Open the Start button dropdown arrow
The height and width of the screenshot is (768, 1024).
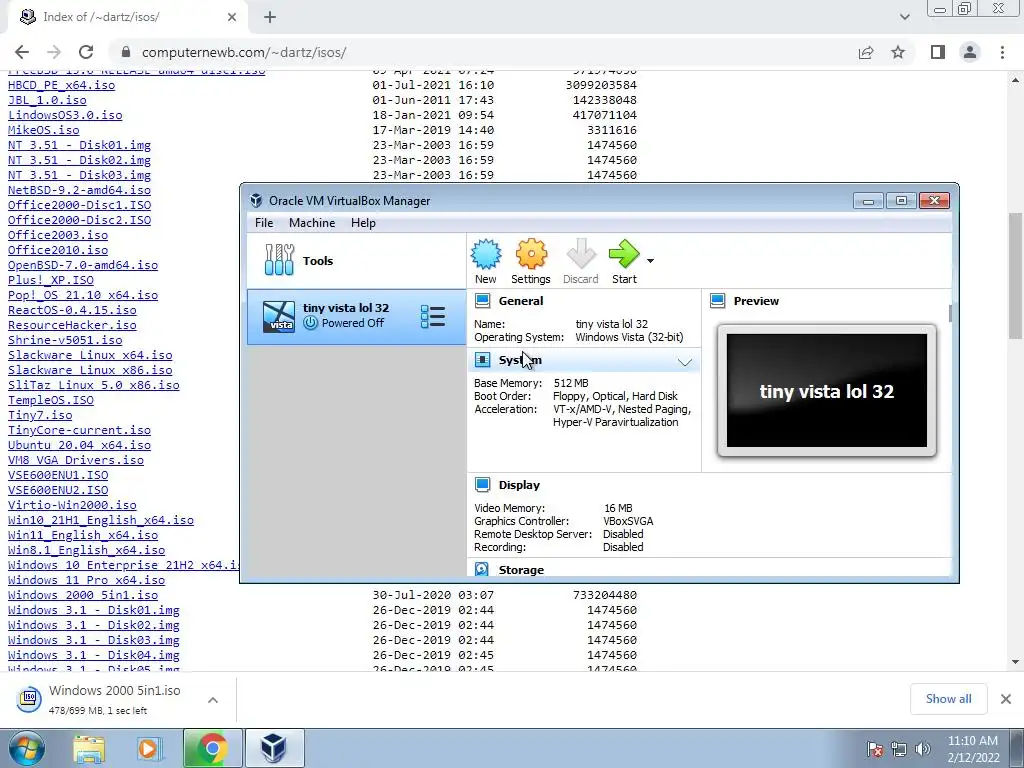click(650, 261)
